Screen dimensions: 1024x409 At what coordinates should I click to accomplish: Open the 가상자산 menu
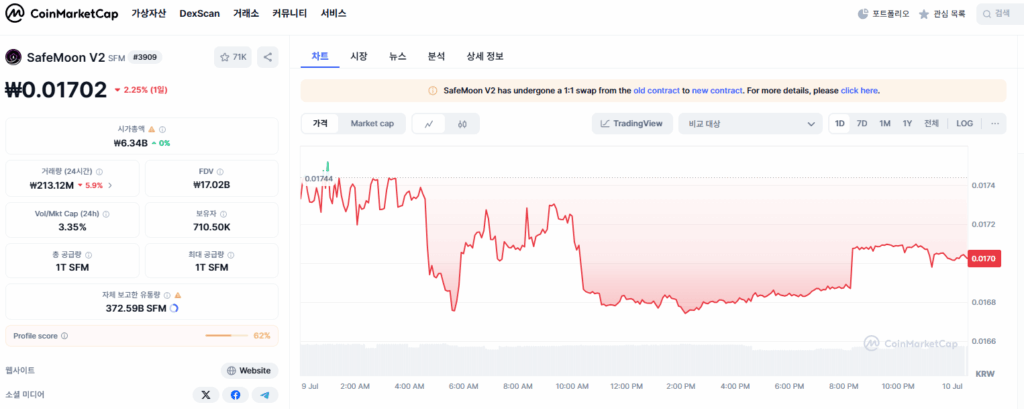[x=148, y=14]
